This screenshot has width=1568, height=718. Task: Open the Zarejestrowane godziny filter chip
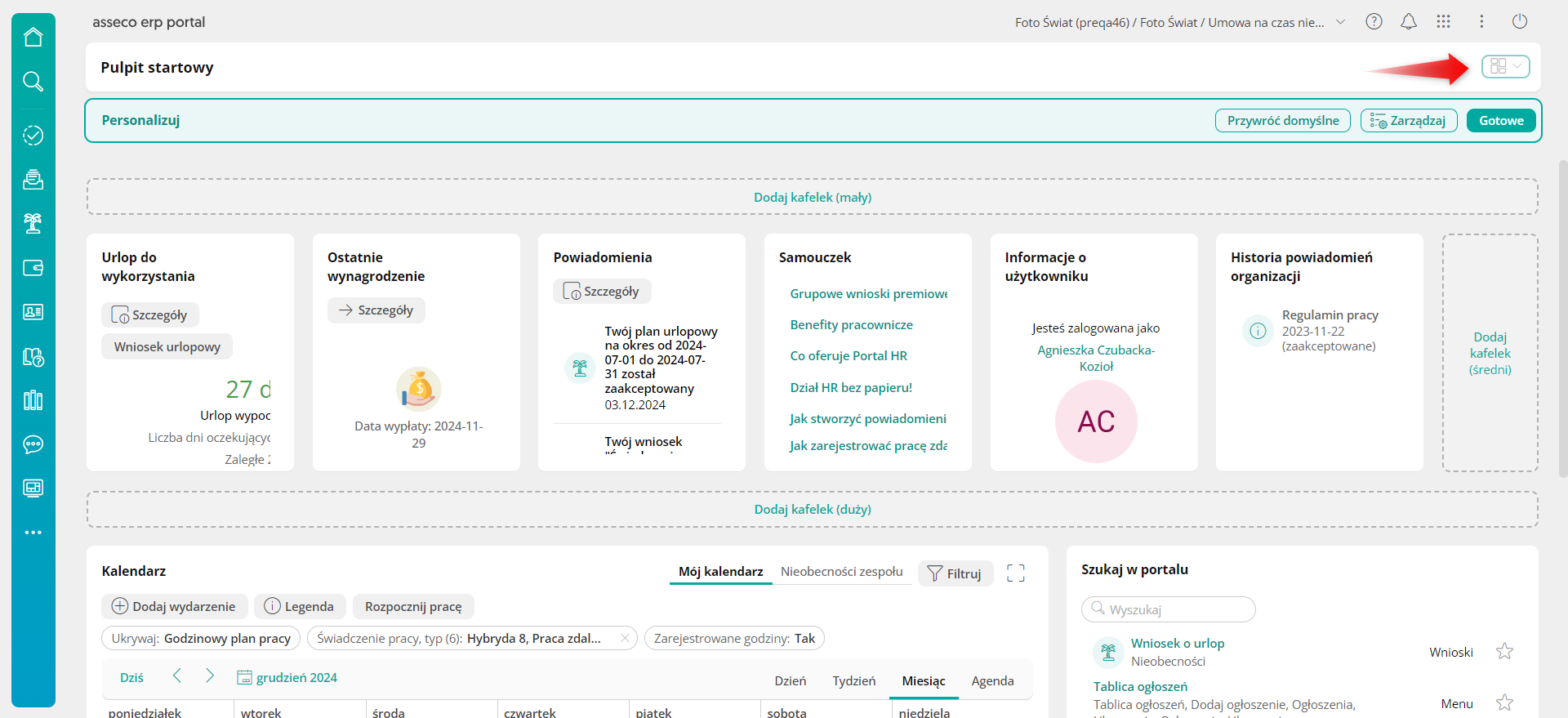[734, 638]
